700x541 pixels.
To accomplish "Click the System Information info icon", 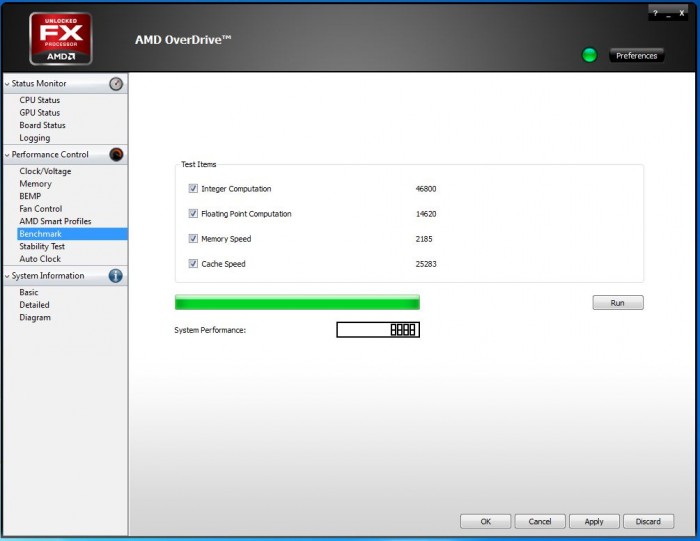I will click(116, 276).
